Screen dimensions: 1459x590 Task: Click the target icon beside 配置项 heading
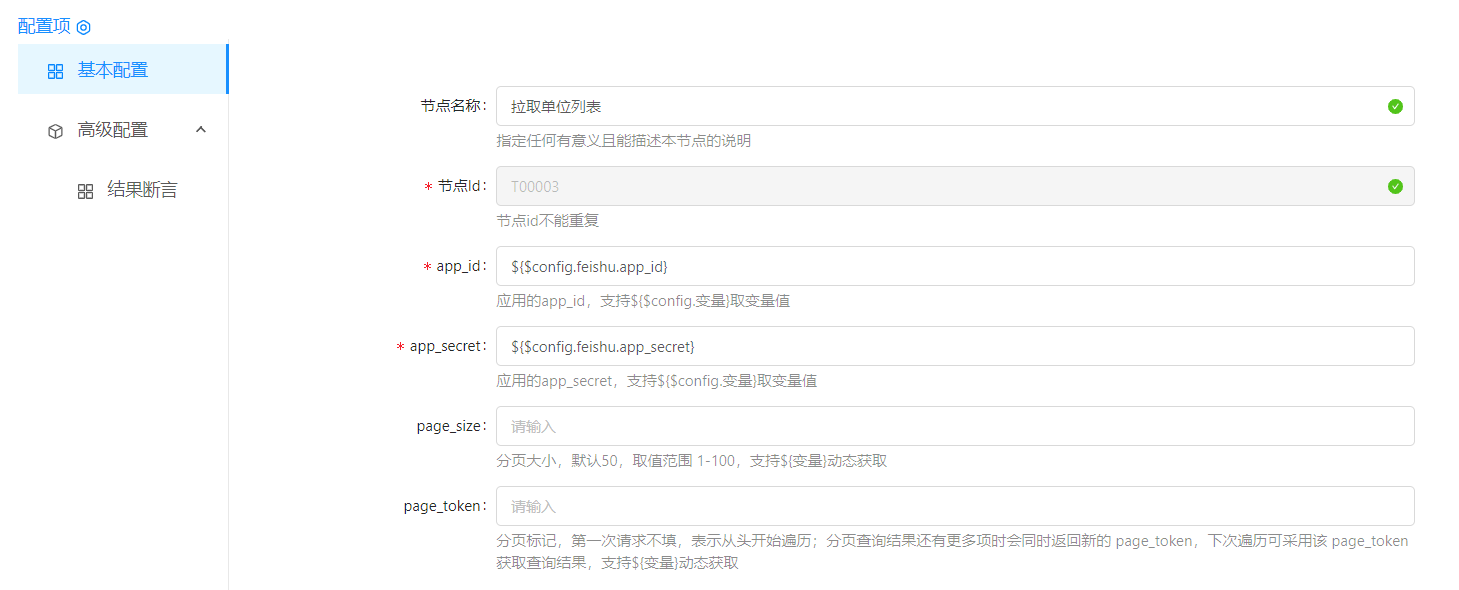click(x=84, y=27)
